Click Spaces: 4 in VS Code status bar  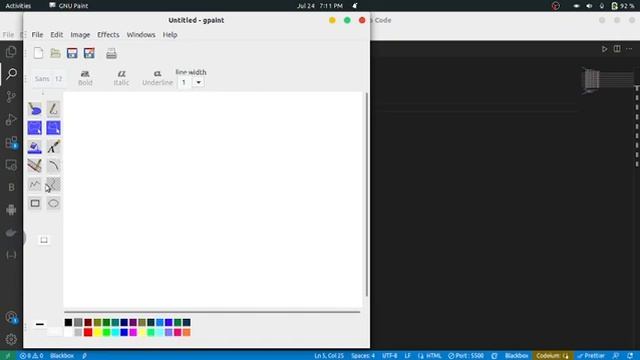(363, 356)
